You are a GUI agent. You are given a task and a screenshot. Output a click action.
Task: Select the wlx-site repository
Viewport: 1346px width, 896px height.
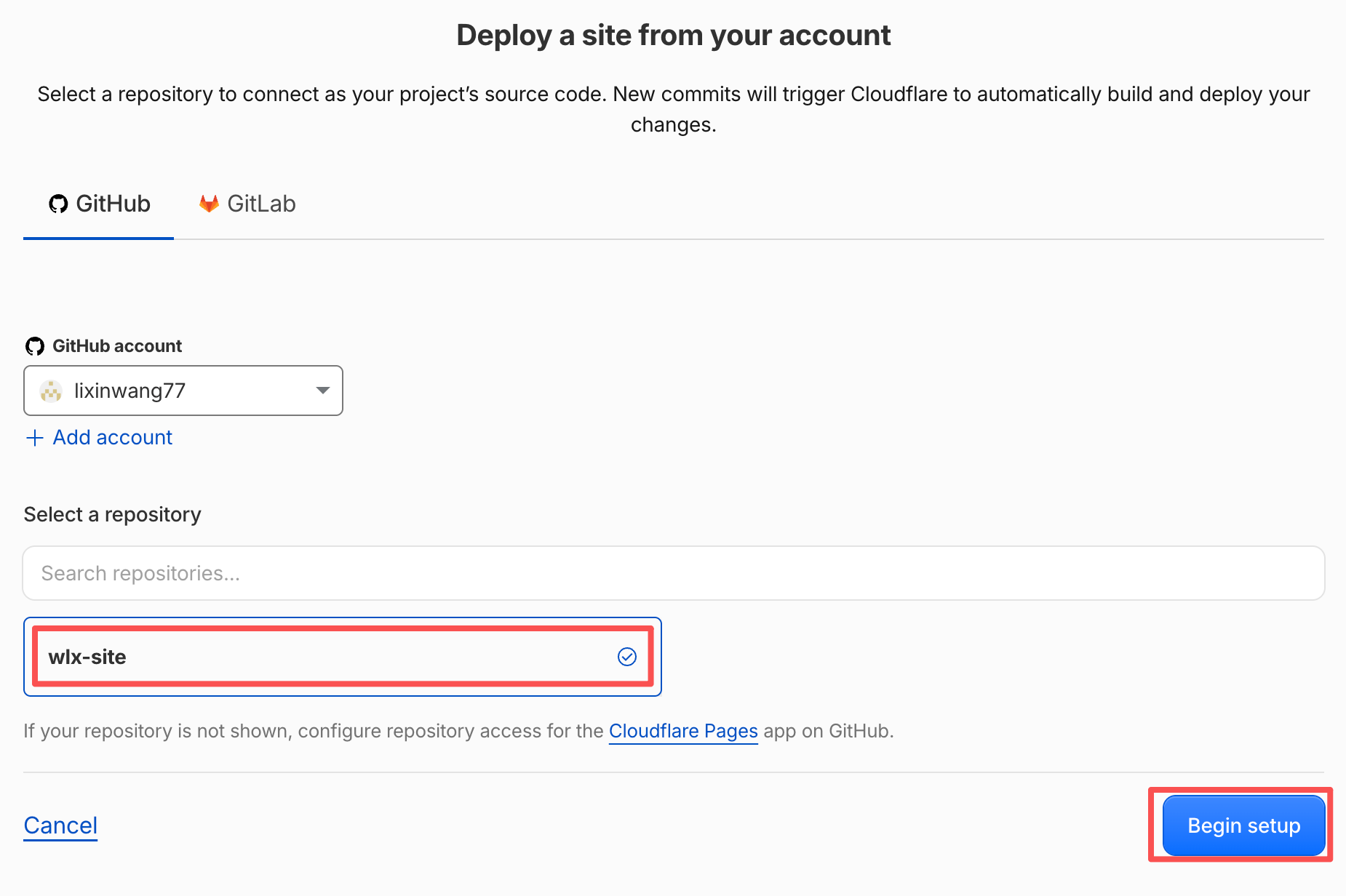343,657
